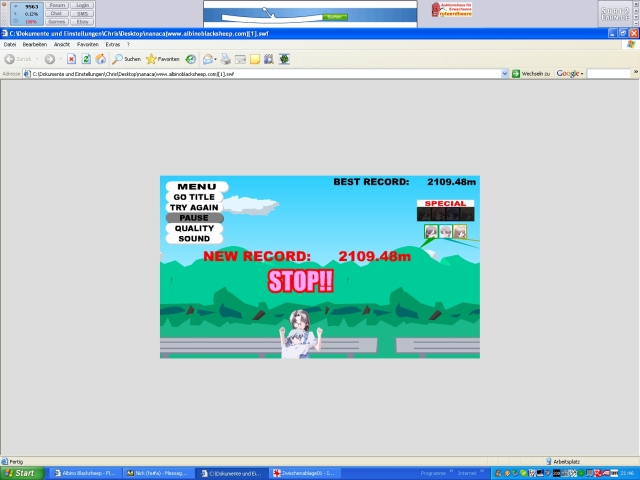Click the Windows Start button
This screenshot has width=640, height=480.
pos(22,473)
